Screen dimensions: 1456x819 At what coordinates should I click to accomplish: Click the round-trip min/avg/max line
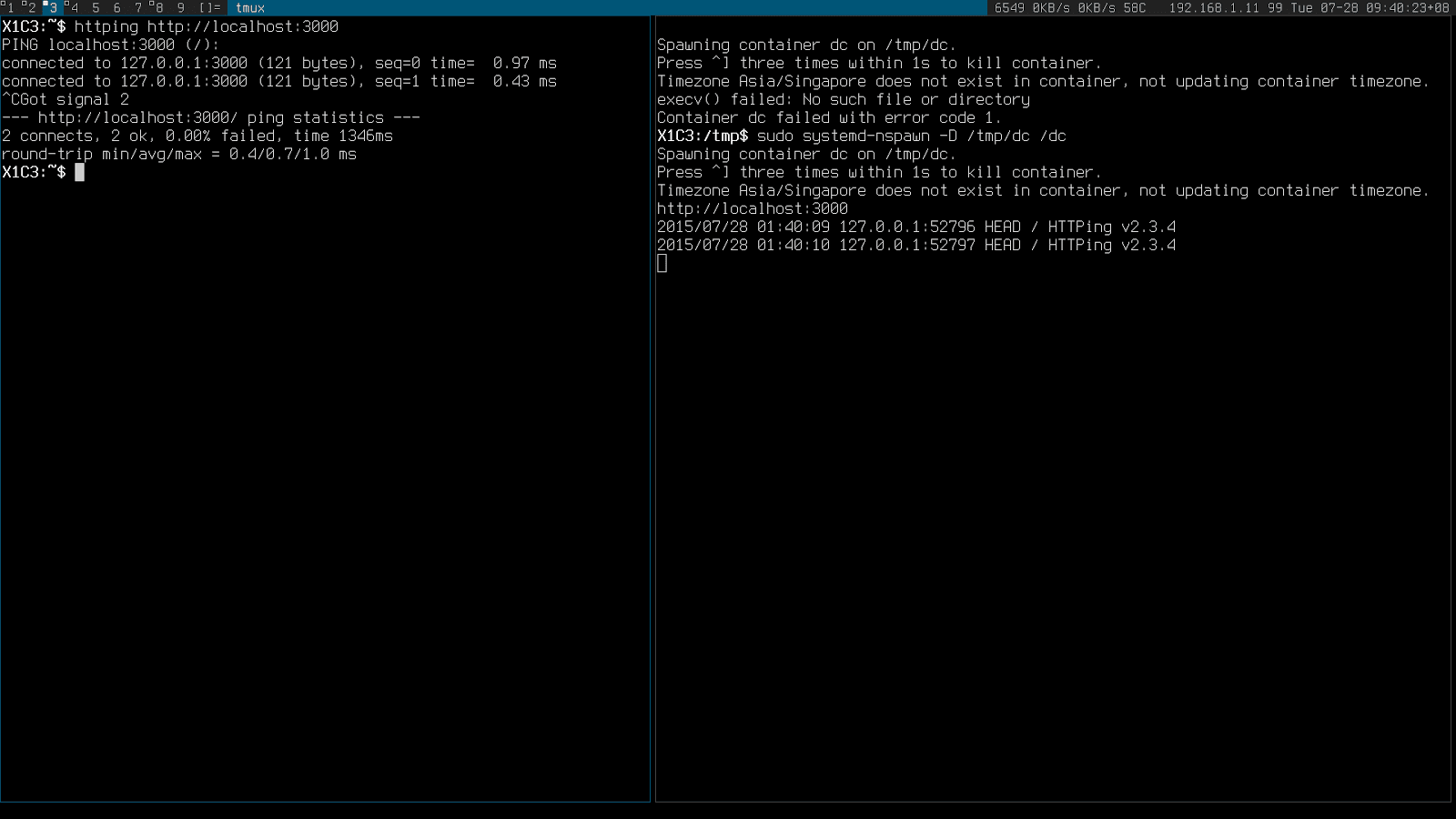click(179, 154)
